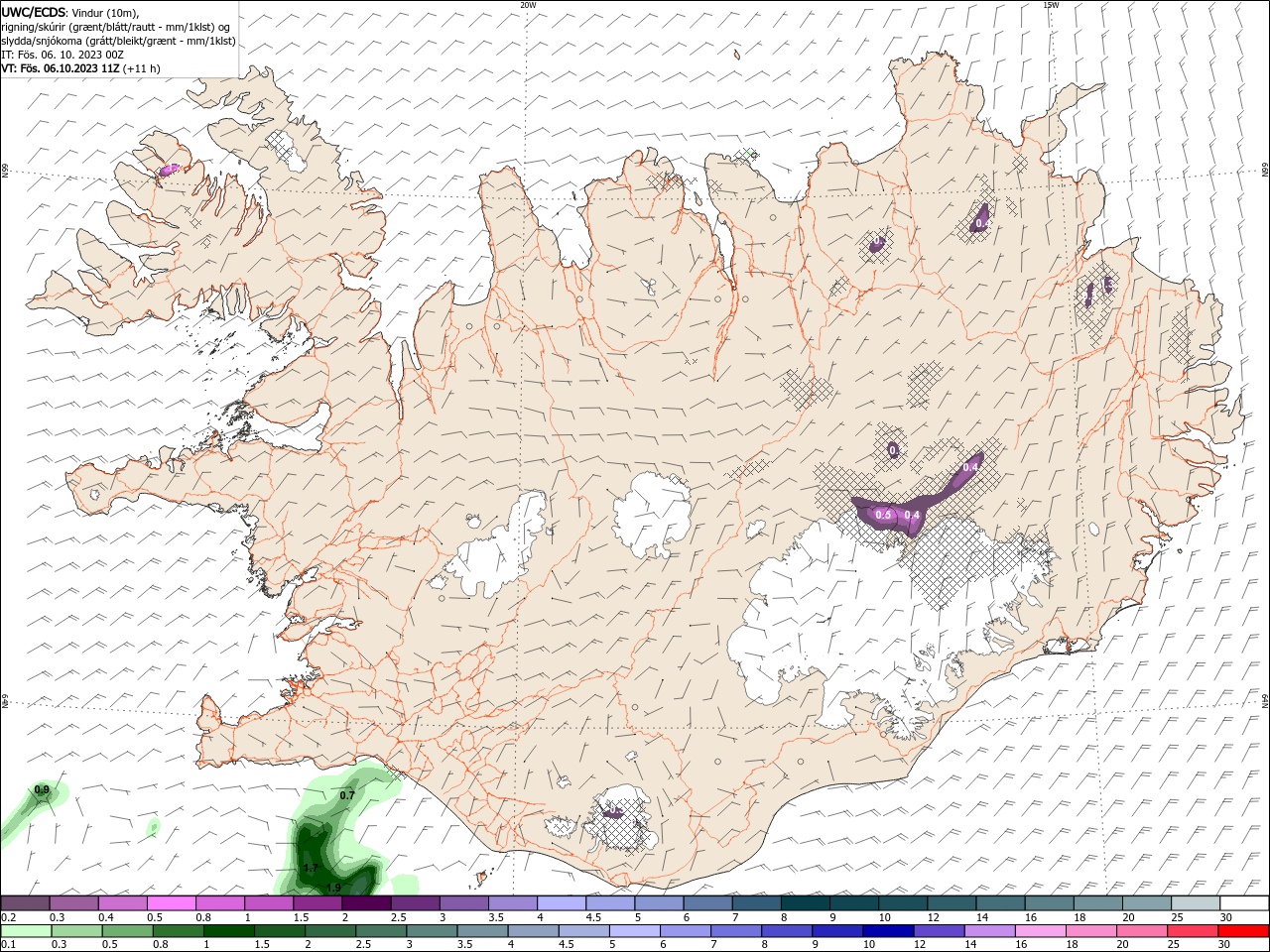
Task: Click the magenta 0.8 swatch, upper legend
Action: click(x=220, y=903)
